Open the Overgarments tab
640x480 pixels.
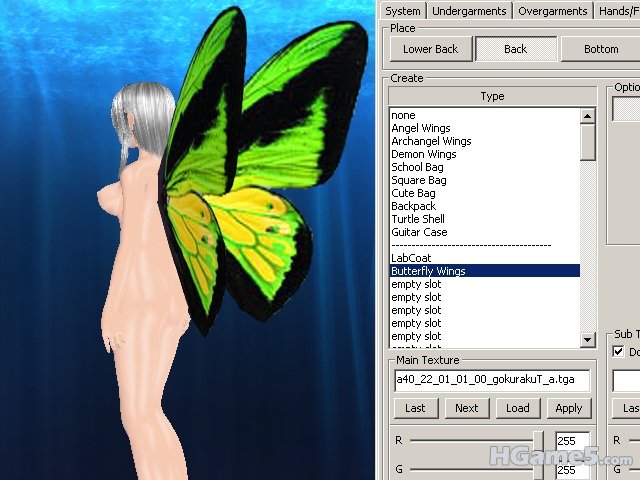tap(552, 11)
